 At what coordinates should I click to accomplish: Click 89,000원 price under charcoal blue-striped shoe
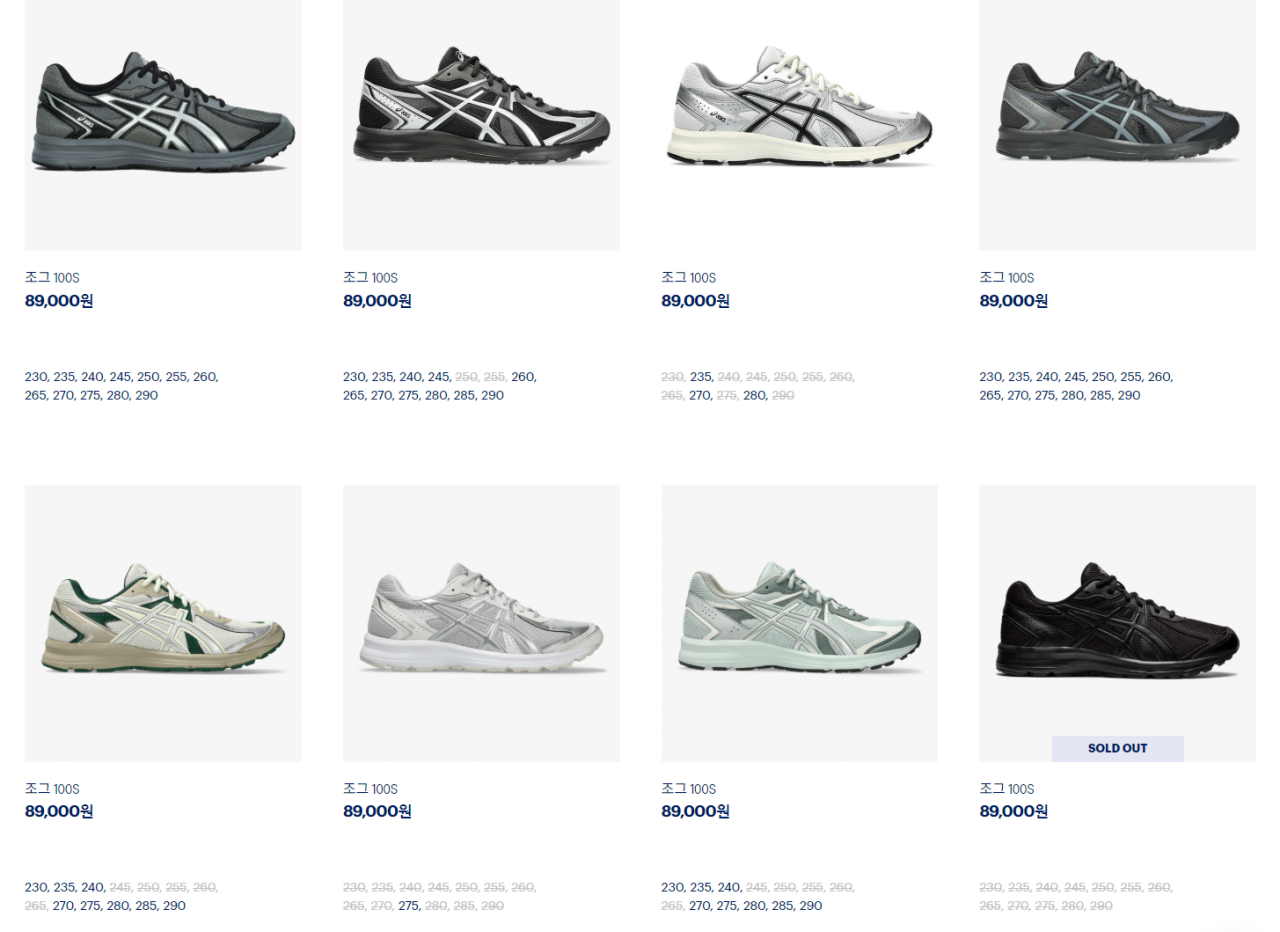point(1013,301)
